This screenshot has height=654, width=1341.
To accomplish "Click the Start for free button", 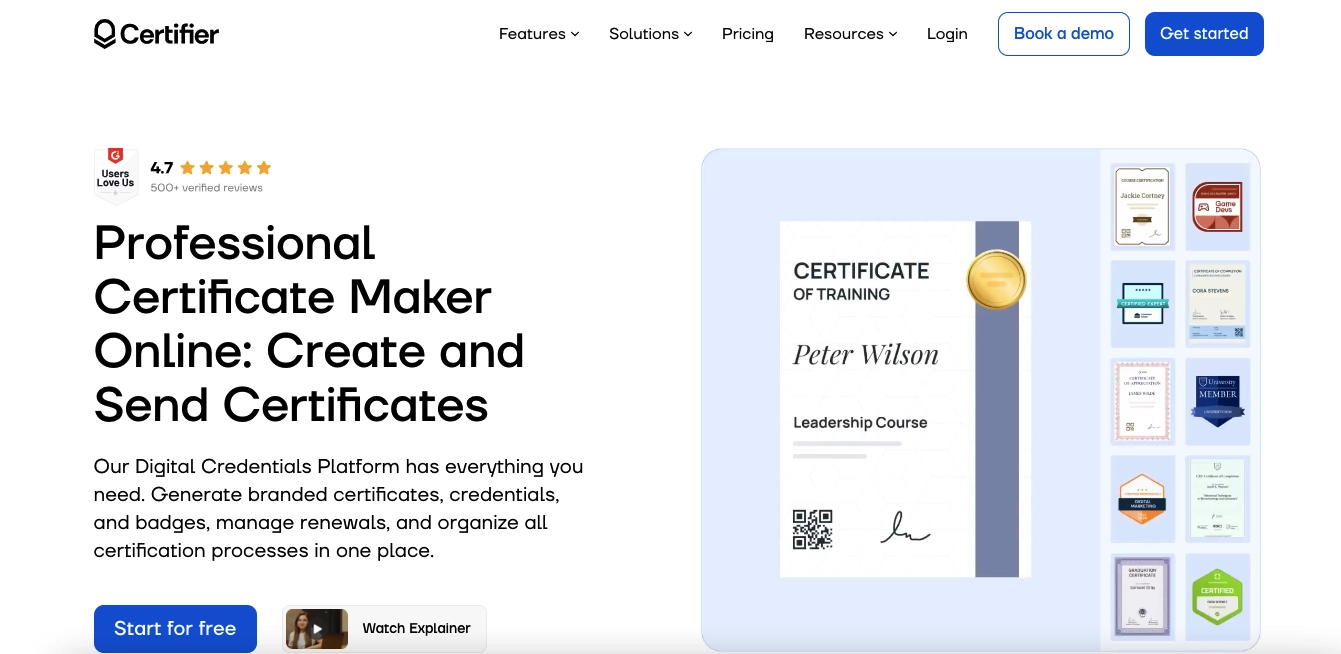I will [175, 629].
